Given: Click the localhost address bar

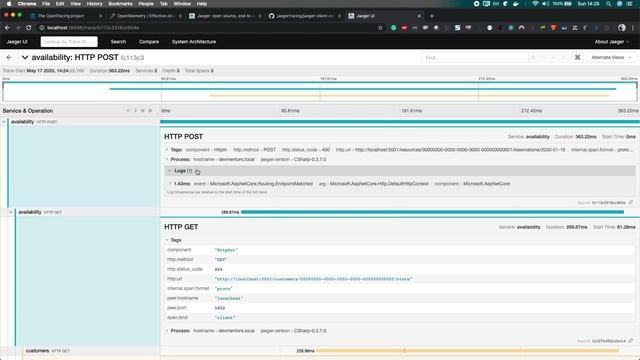Looking at the screenshot, I should click(x=208, y=28).
